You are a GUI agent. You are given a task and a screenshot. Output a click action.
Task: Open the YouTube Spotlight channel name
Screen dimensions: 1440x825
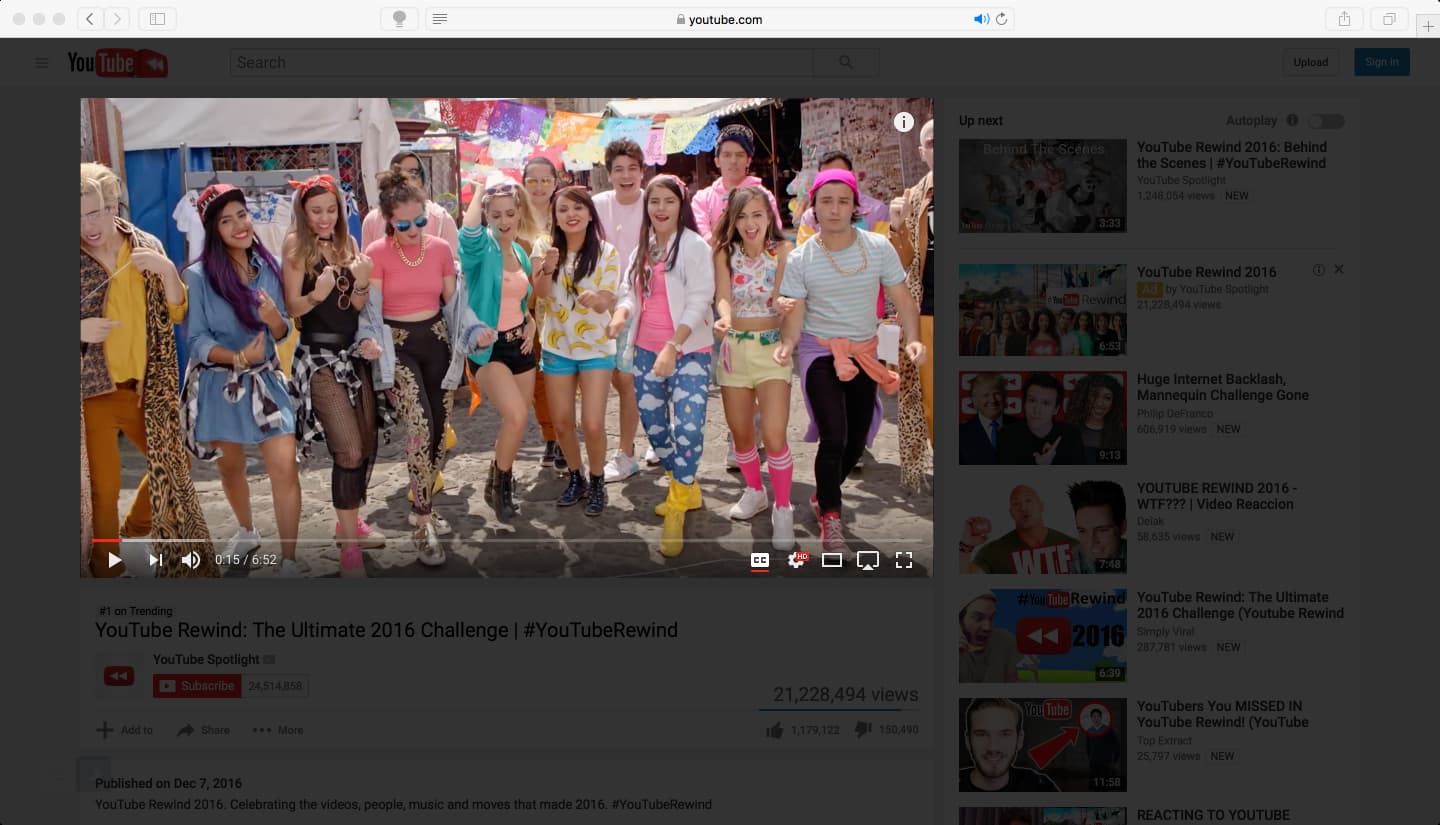point(206,659)
